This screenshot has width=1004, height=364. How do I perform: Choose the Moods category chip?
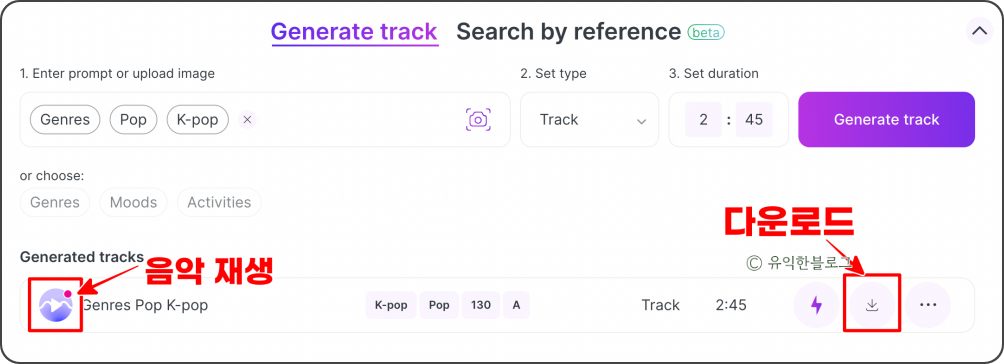point(133,203)
